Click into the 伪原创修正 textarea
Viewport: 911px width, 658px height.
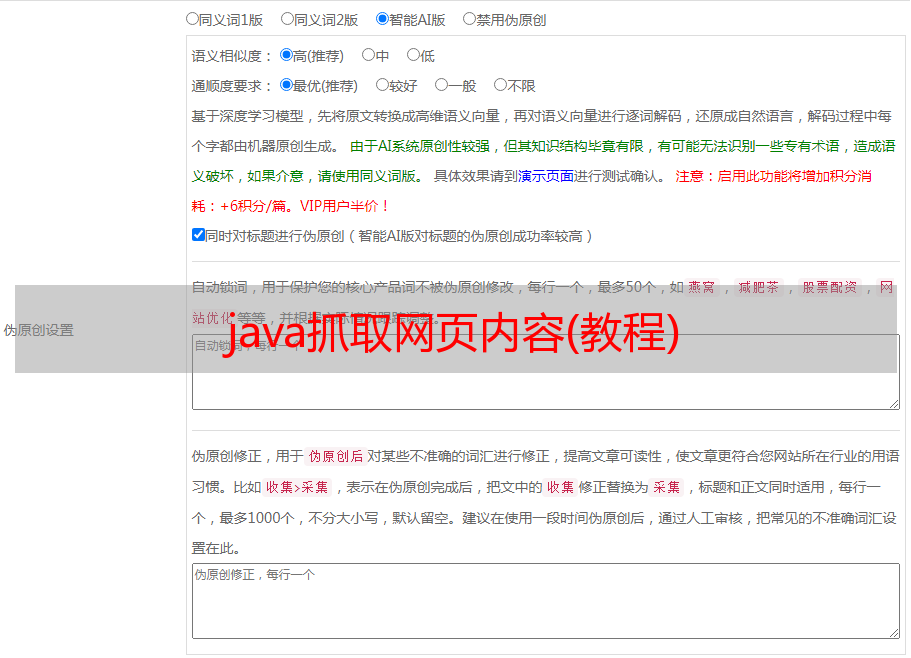point(546,601)
